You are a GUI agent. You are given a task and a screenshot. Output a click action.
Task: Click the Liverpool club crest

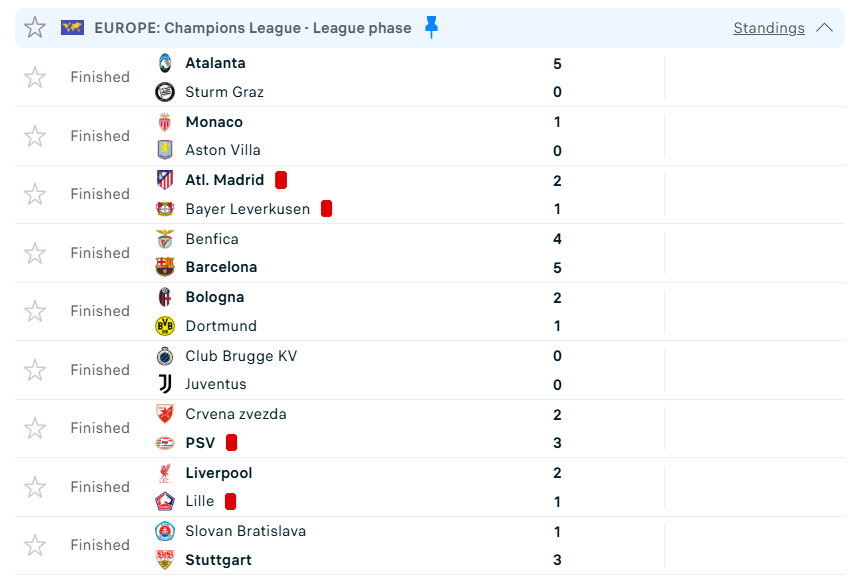coord(165,473)
